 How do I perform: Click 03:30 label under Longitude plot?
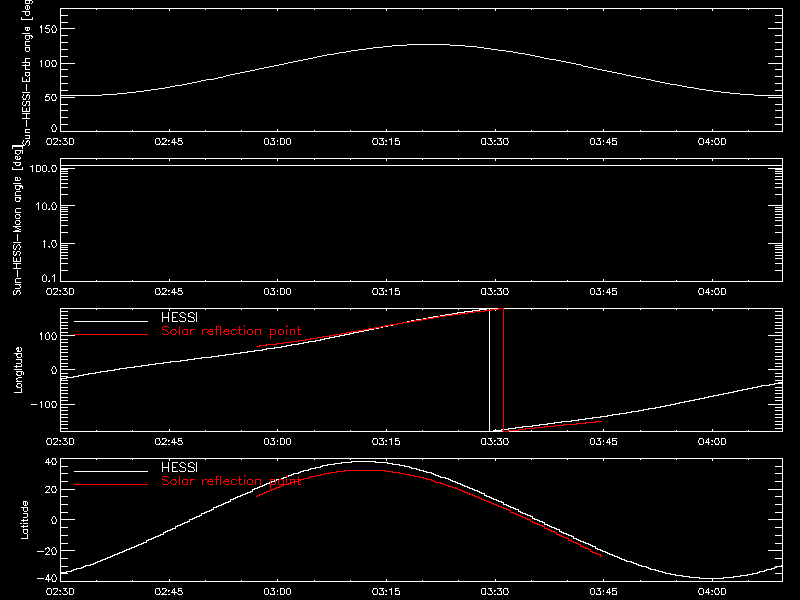(495, 441)
